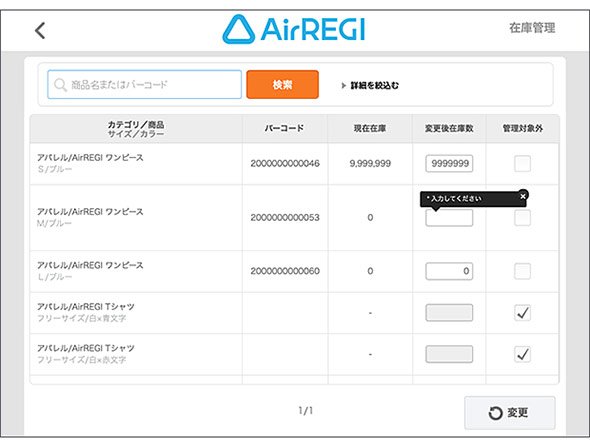Click the orange 検索 button
The height and width of the screenshot is (447, 590).
pyautogui.click(x=283, y=85)
